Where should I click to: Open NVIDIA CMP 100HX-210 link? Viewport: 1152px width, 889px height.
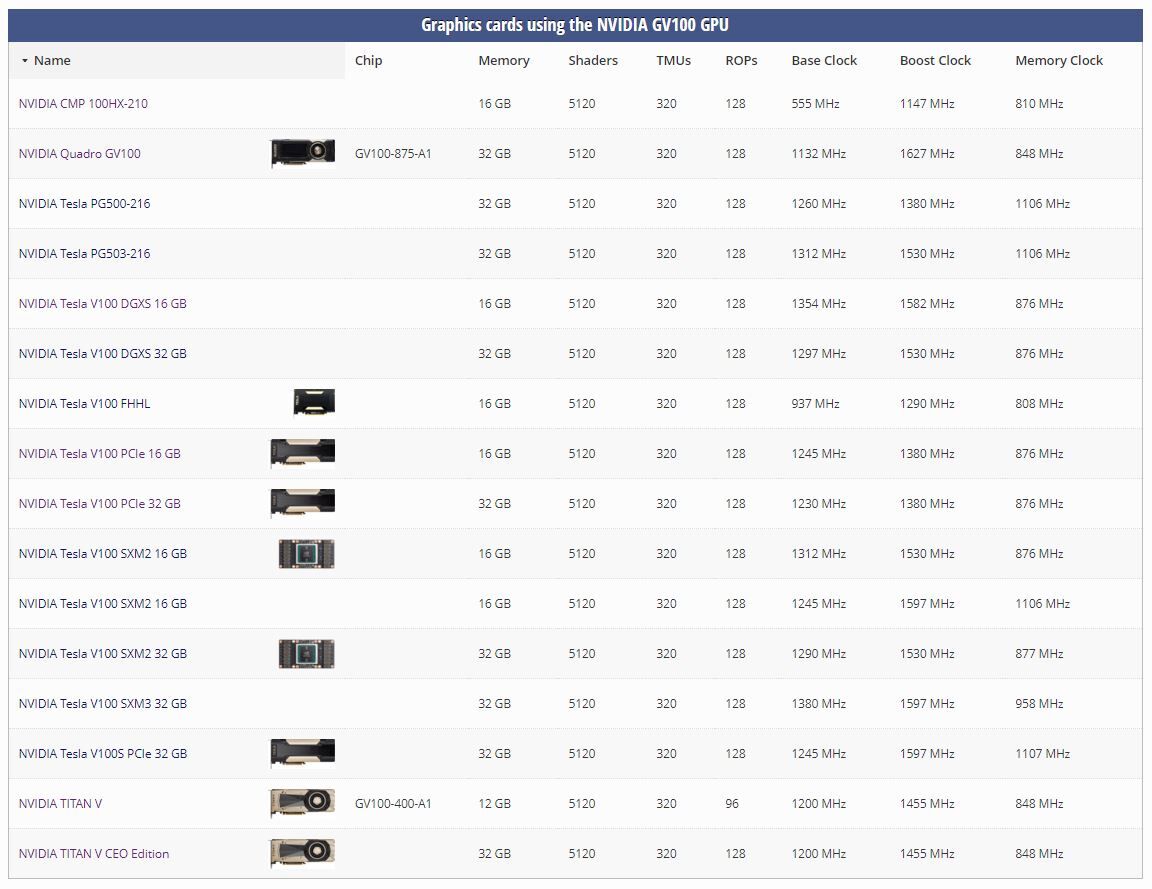[83, 104]
